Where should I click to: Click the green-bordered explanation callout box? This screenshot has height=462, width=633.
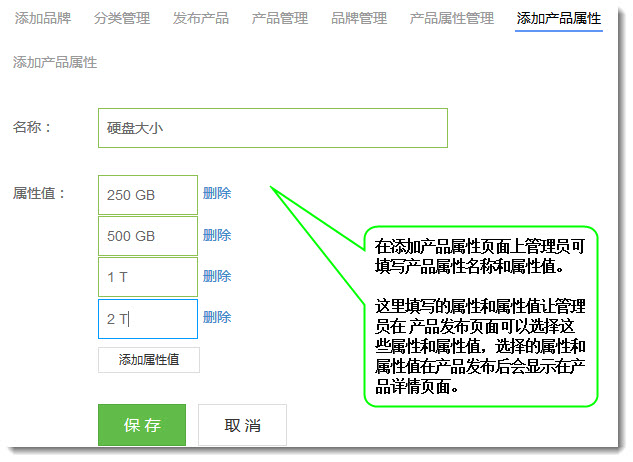coord(481,315)
